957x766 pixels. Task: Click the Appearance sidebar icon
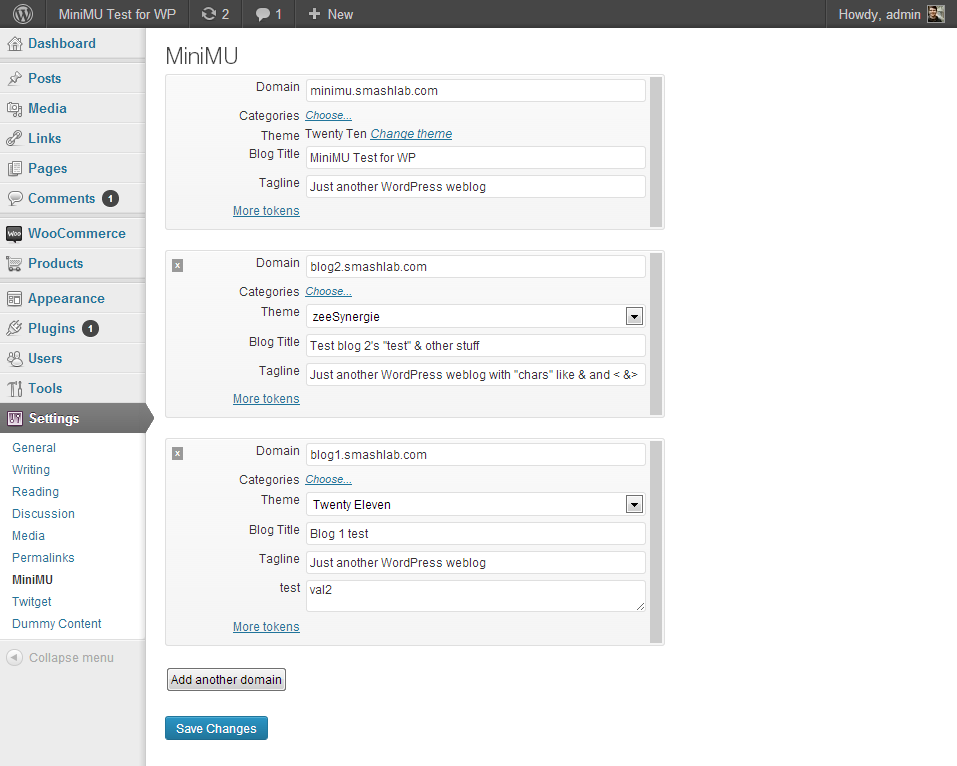15,298
